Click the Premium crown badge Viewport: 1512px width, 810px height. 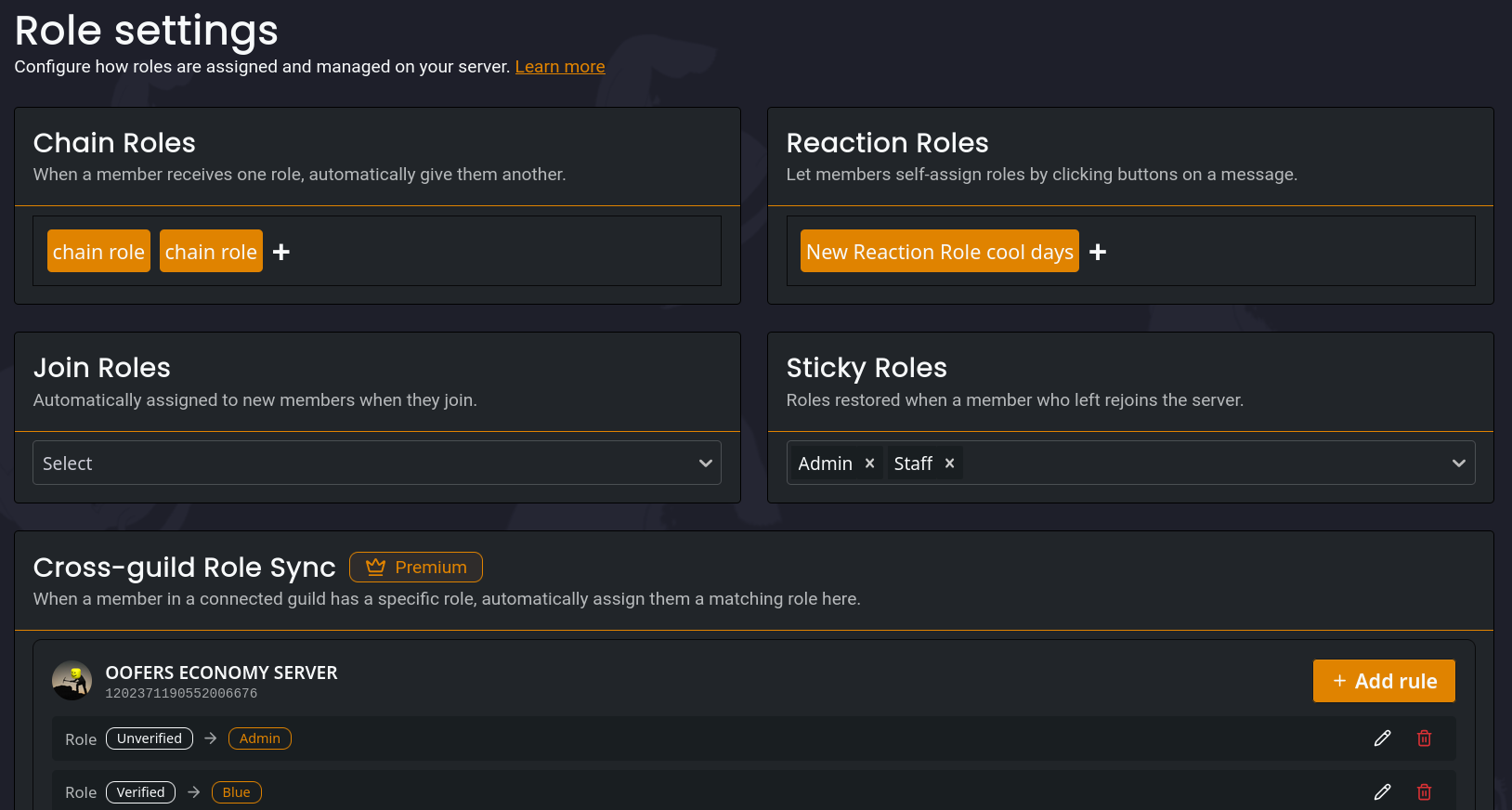point(415,567)
